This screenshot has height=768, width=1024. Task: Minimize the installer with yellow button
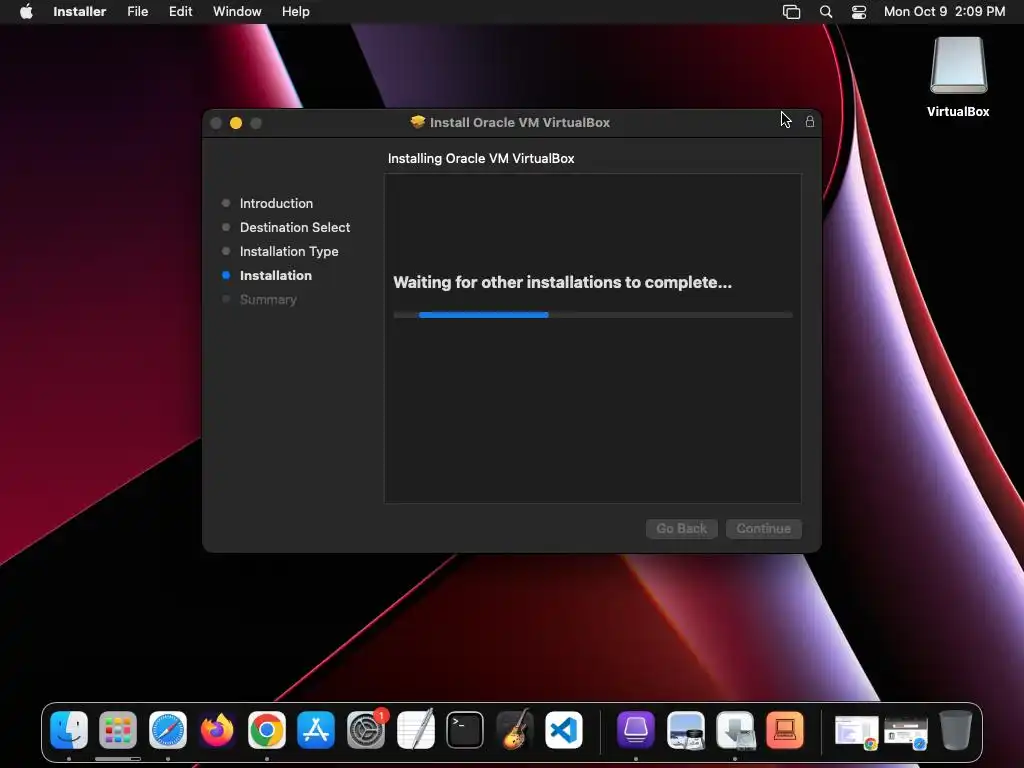[236, 123]
